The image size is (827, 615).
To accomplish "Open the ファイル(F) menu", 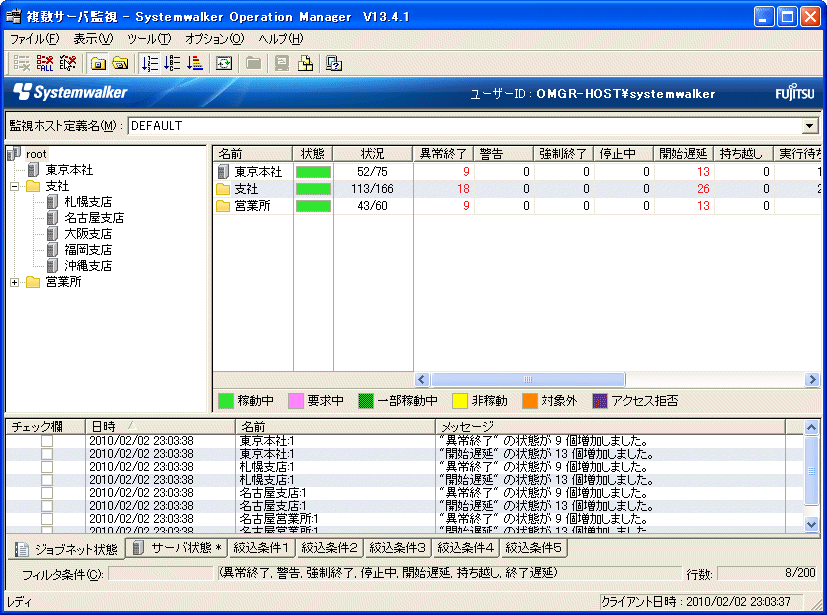I will tap(34, 39).
